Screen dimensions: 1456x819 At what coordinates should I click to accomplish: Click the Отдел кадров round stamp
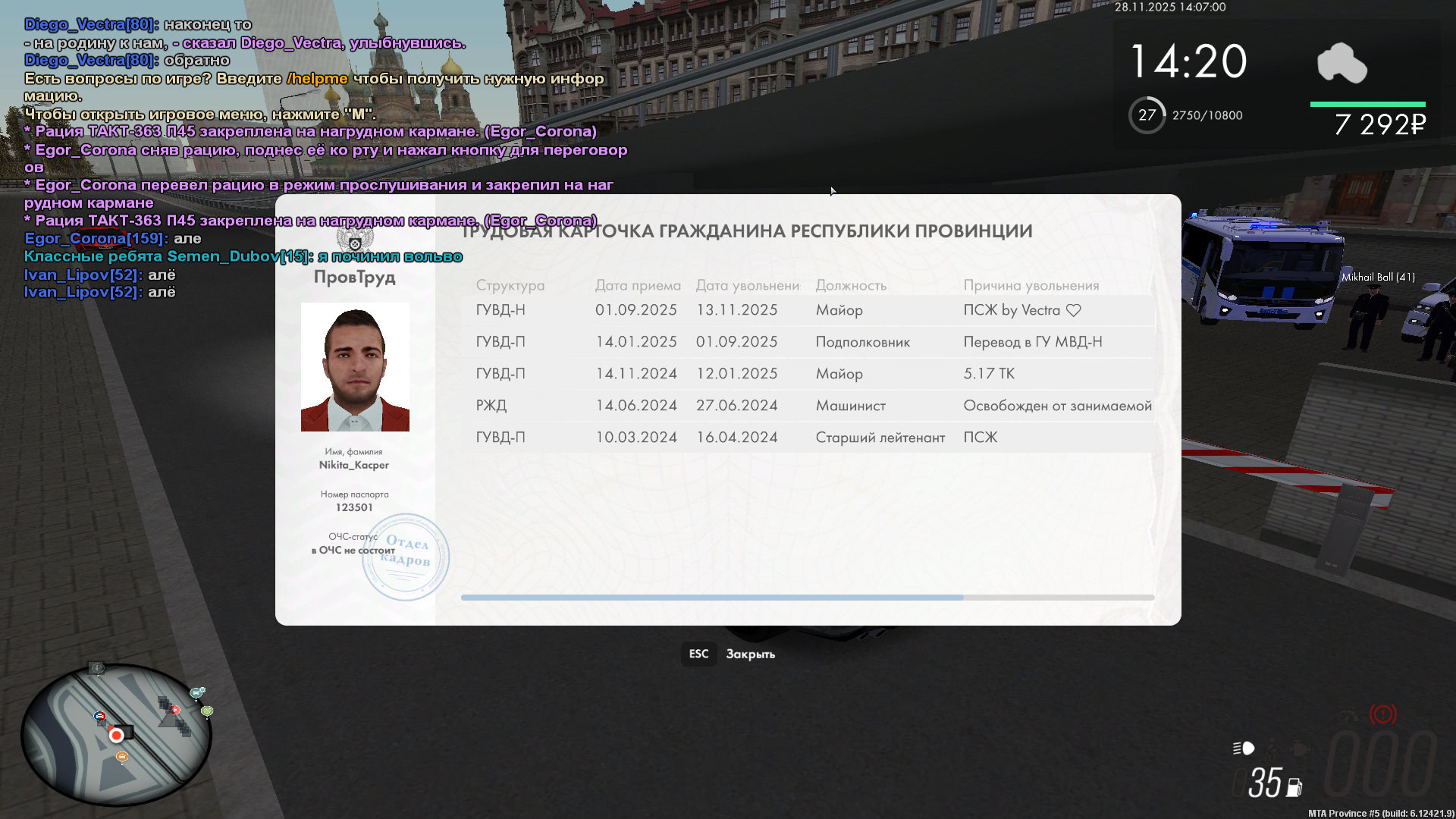coord(405,557)
